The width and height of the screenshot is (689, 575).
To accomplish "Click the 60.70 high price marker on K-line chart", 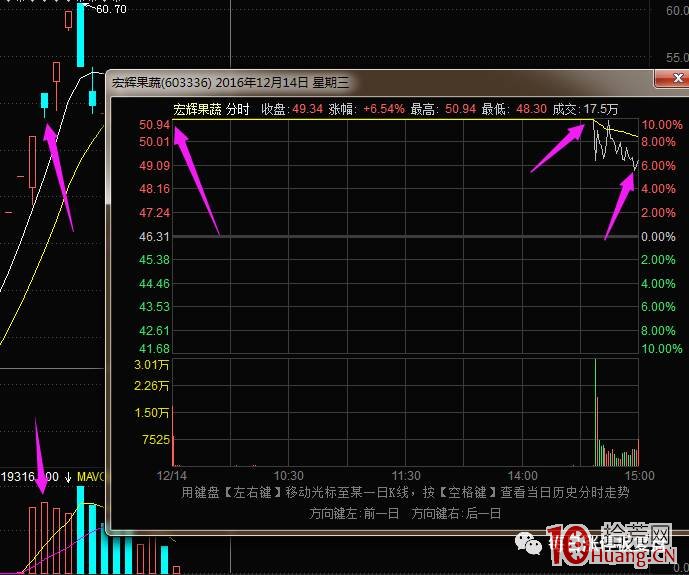I will (x=111, y=9).
